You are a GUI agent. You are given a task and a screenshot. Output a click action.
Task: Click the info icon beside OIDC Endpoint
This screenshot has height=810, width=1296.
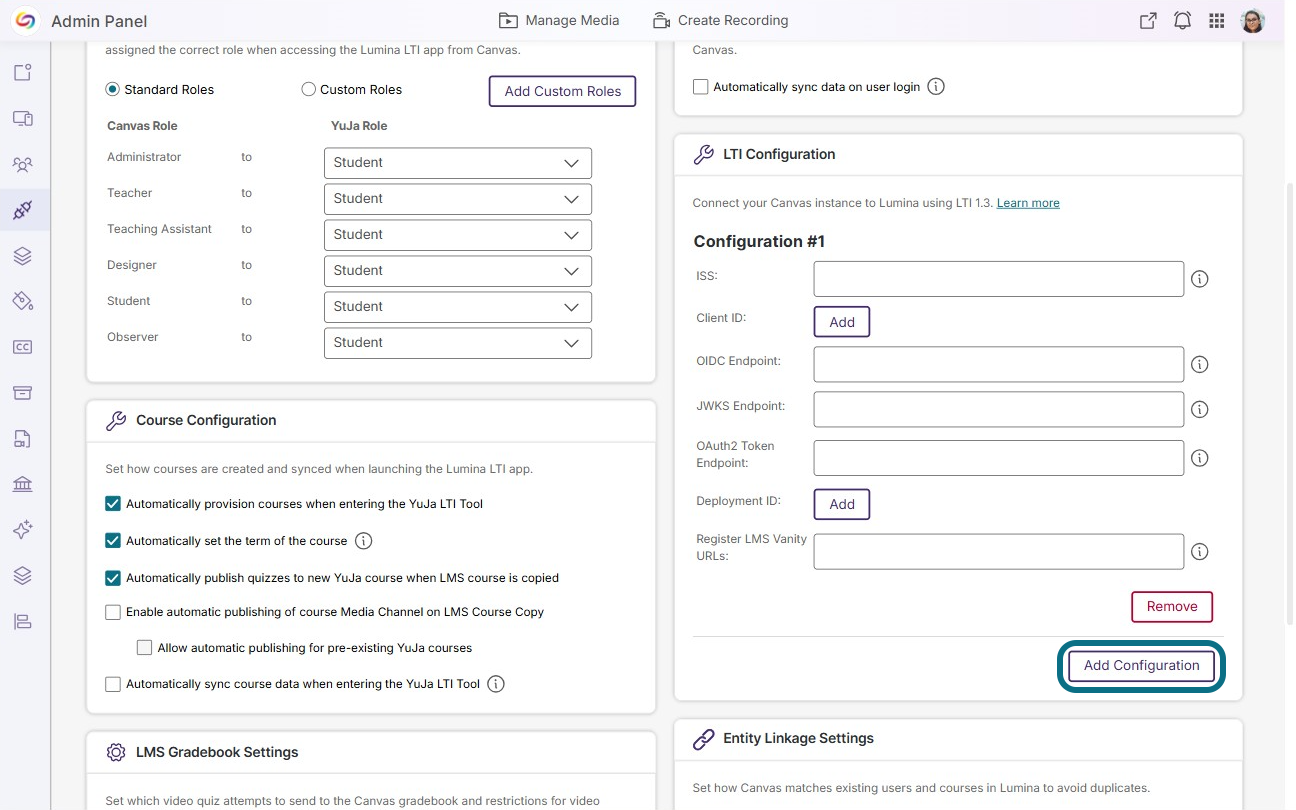[x=1200, y=365]
